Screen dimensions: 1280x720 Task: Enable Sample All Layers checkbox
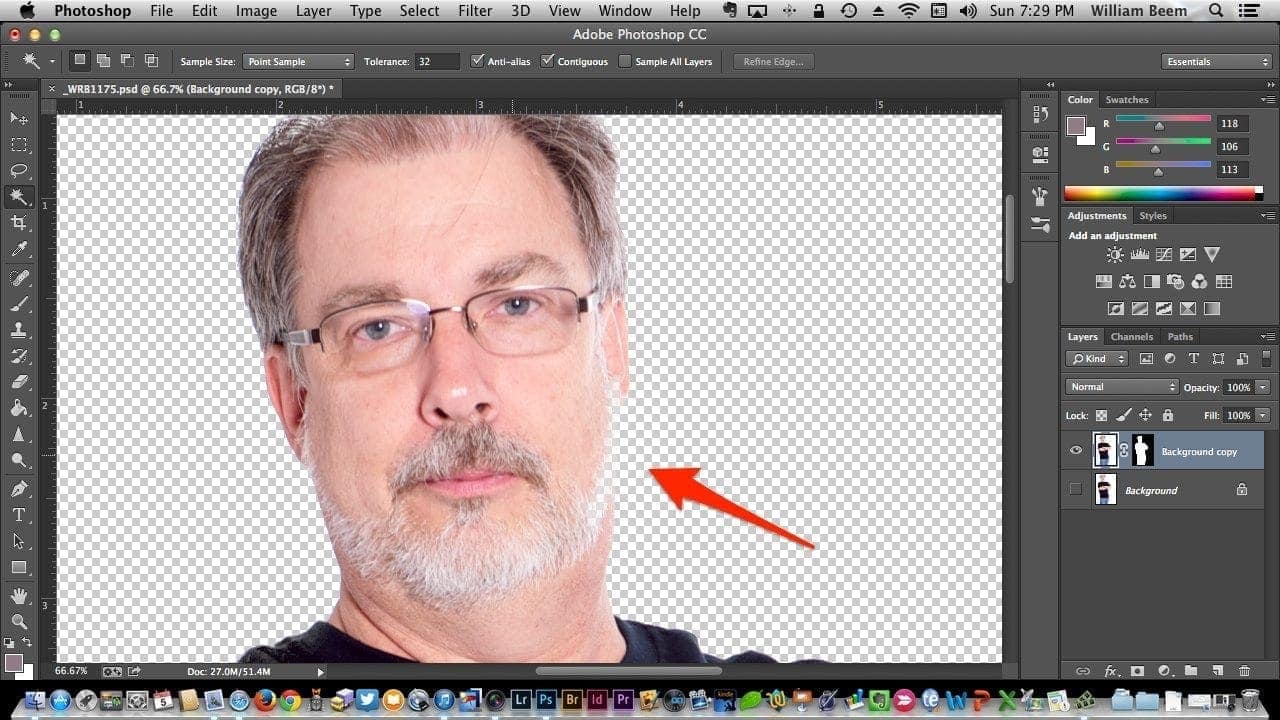click(x=625, y=61)
